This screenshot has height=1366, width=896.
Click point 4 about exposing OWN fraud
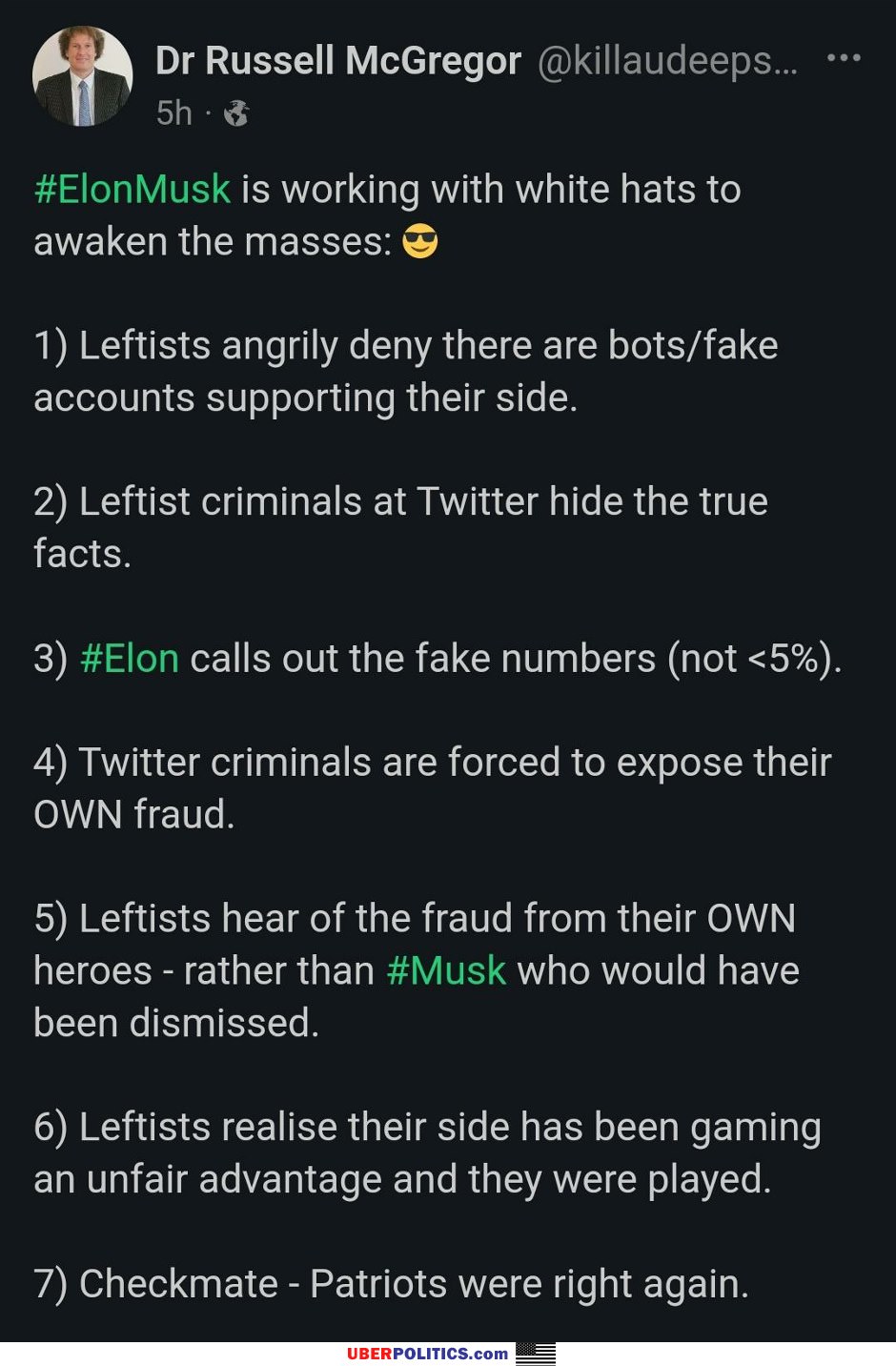pos(433,788)
